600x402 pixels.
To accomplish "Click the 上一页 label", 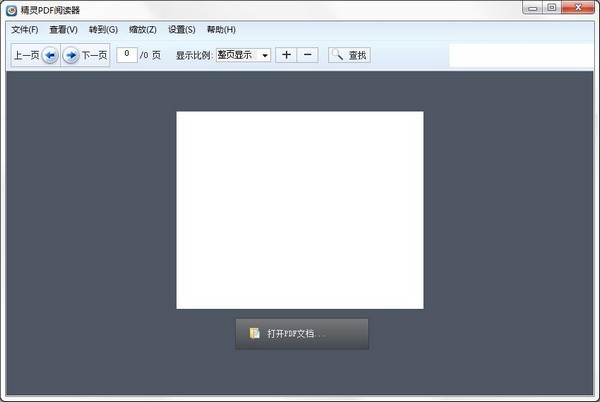I will [26, 55].
